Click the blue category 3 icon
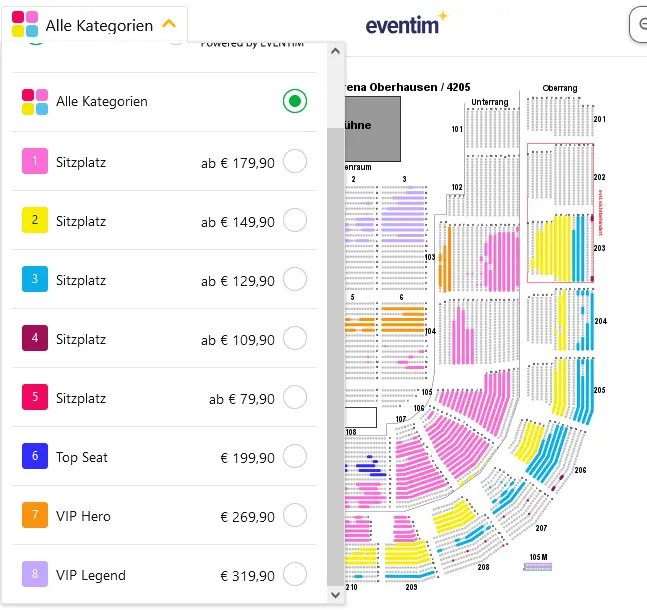 pos(35,279)
